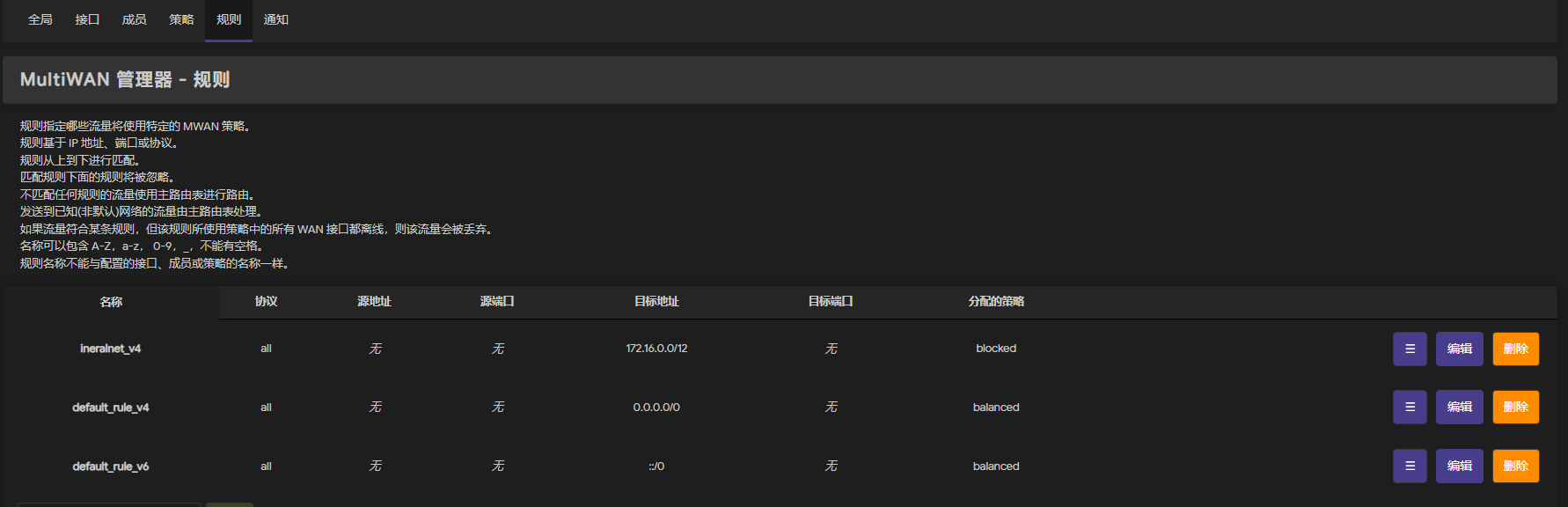Click the new rule name input field
The width and height of the screenshot is (1568, 507).
pyautogui.click(x=109, y=503)
